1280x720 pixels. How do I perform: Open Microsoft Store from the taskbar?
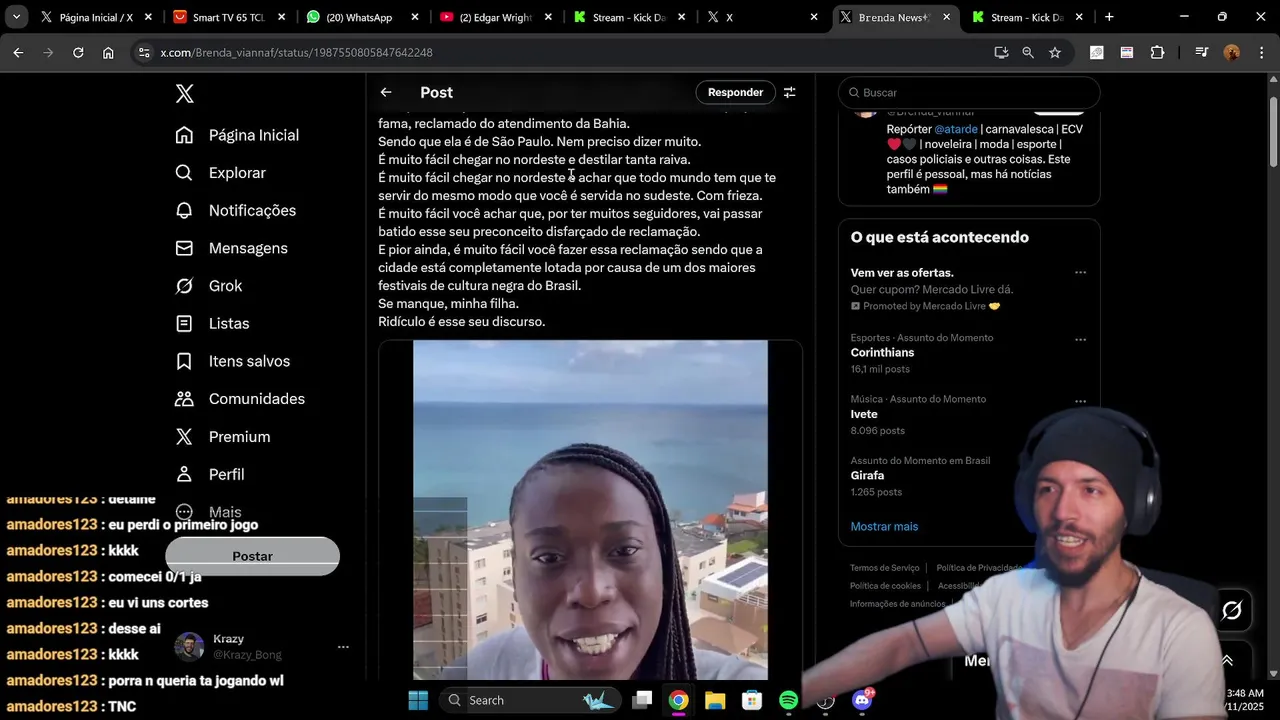[752, 700]
